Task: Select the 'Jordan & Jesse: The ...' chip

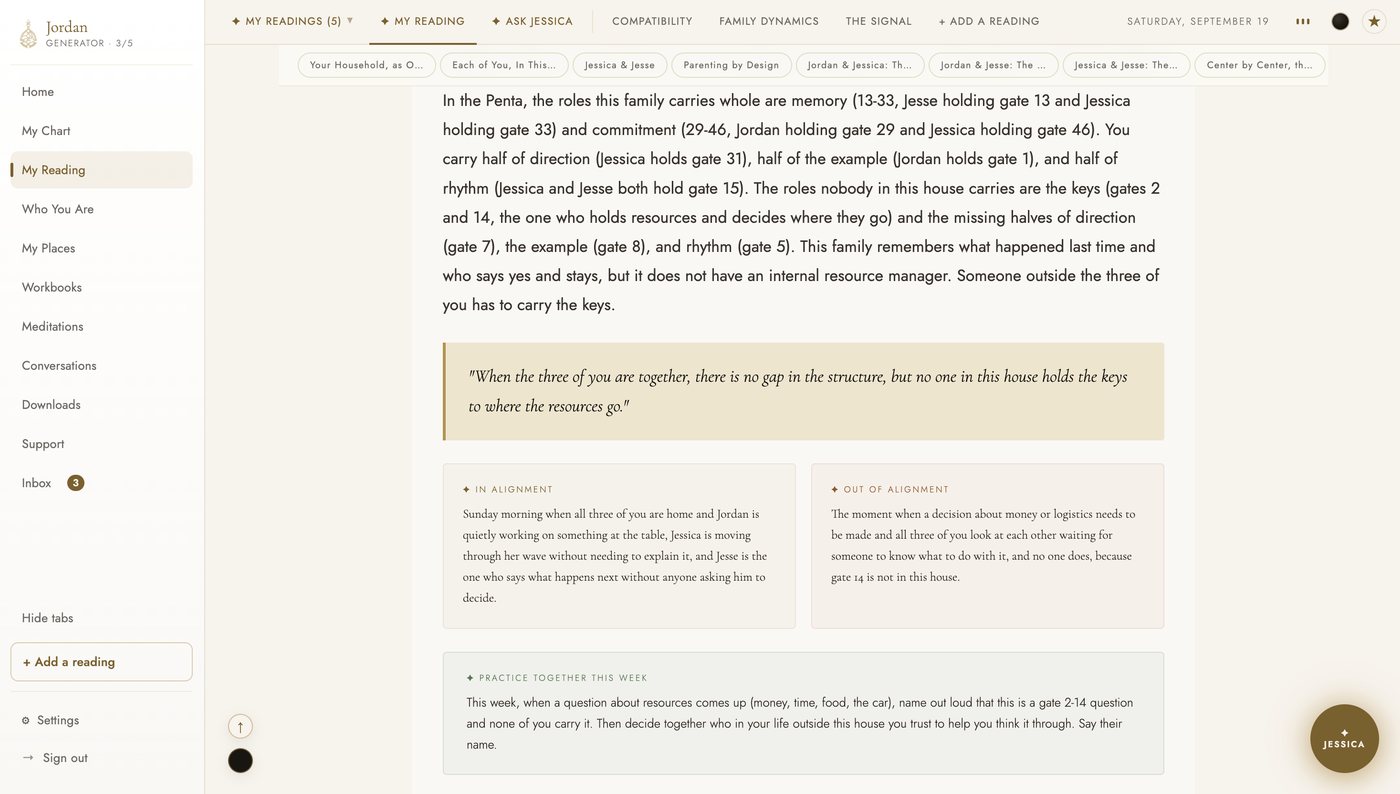Action: point(993,65)
